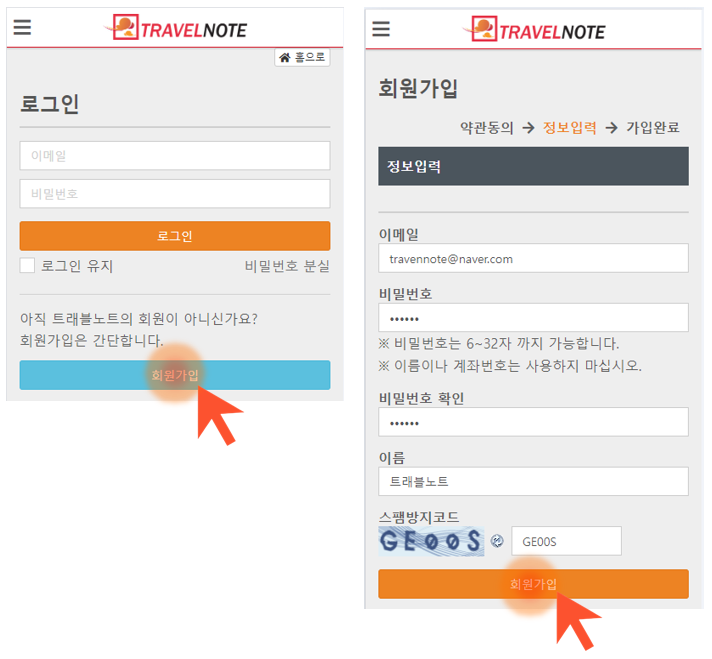Click the 로그인 유지 label text
The height and width of the screenshot is (659, 712).
pyautogui.click(x=77, y=266)
